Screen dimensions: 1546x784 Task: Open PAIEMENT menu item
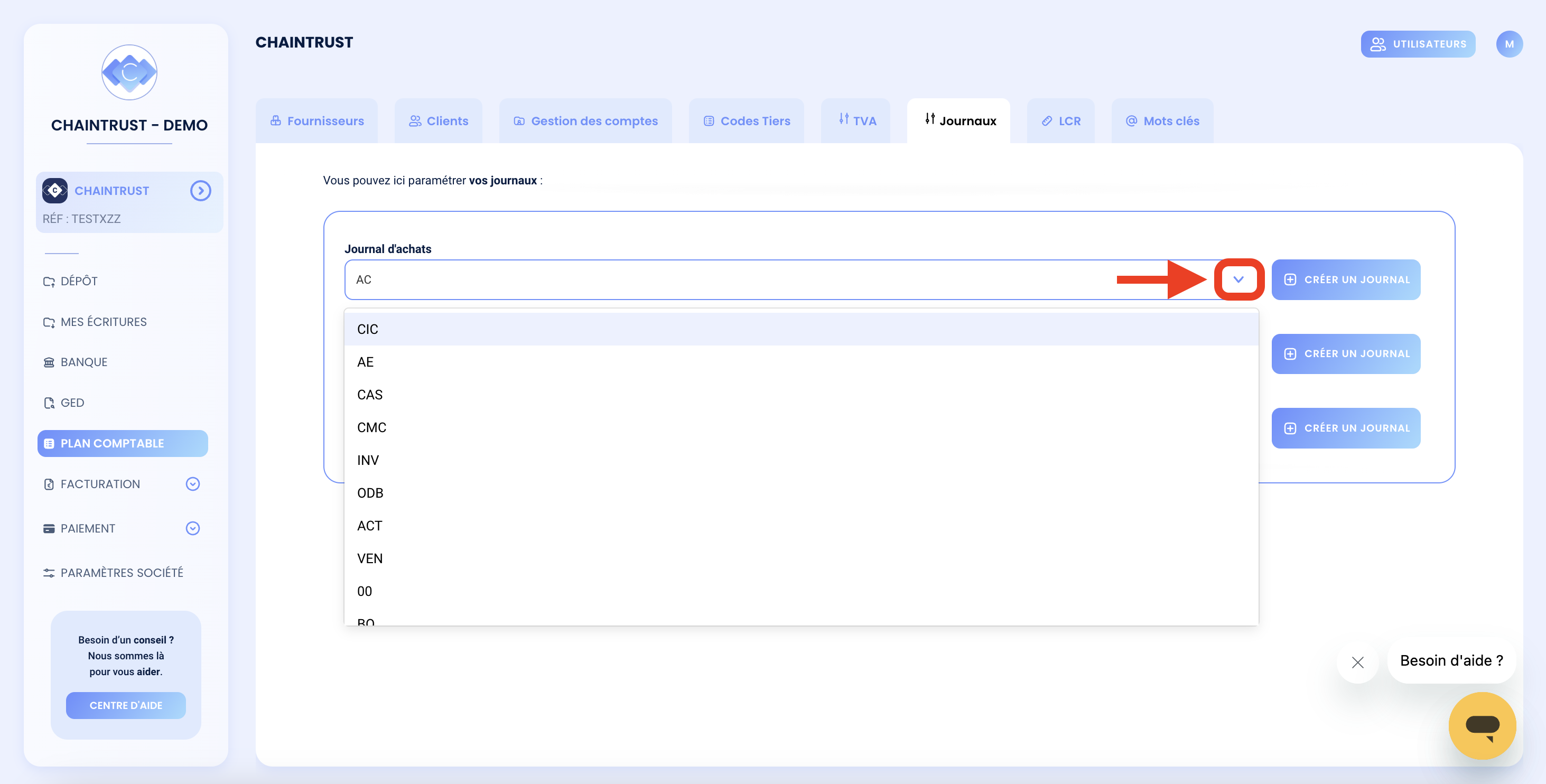[x=79, y=528]
